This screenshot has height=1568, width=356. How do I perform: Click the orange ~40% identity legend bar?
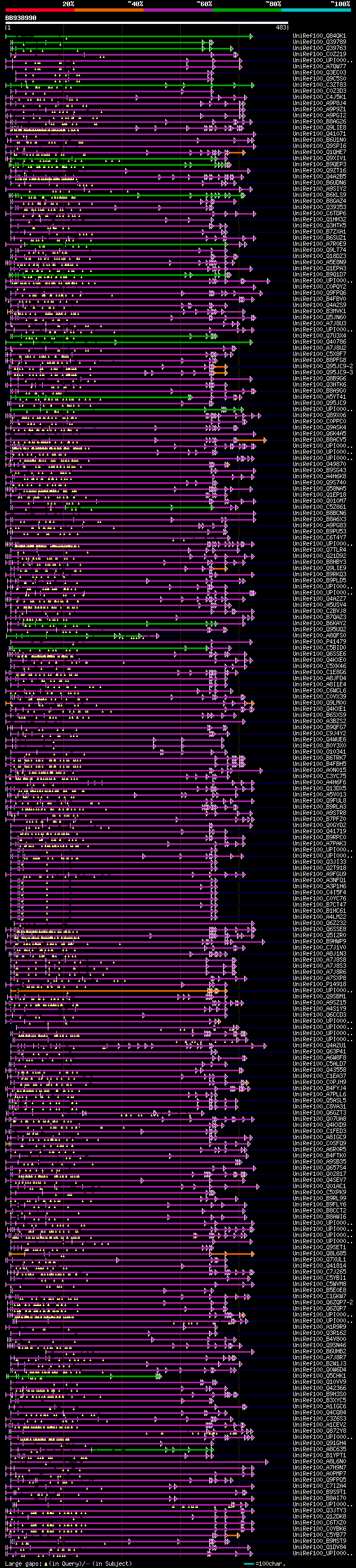pyautogui.click(x=109, y=10)
